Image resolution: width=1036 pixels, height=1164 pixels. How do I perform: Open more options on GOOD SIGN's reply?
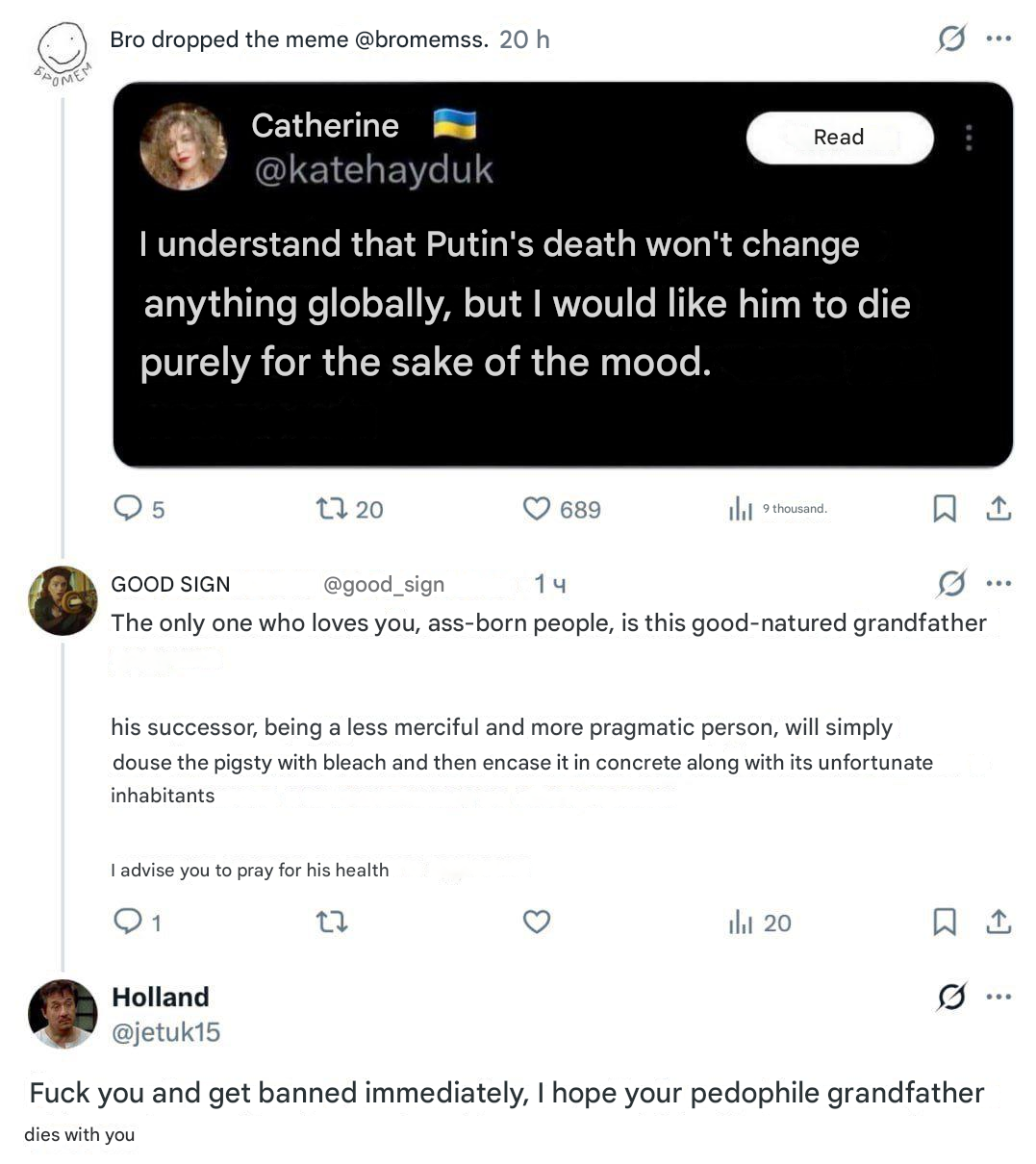pos(998,583)
